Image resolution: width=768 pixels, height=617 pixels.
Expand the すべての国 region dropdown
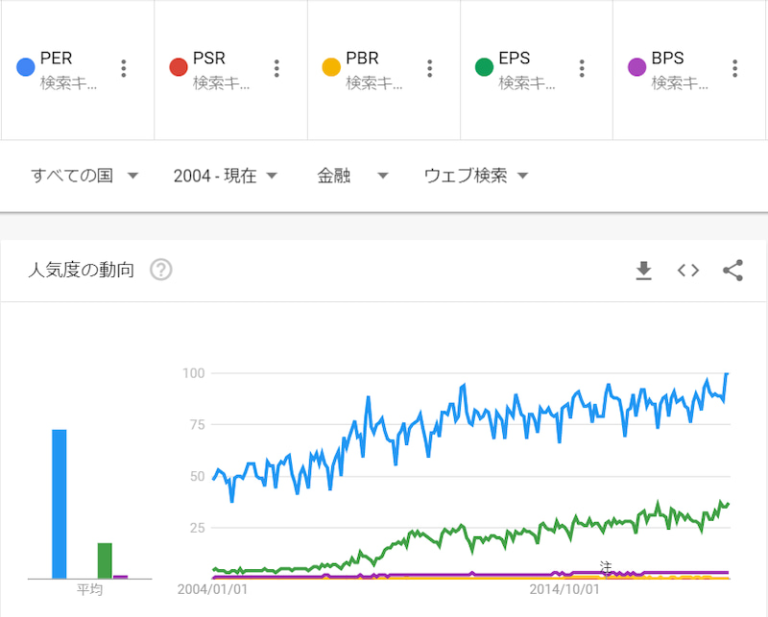[85, 176]
